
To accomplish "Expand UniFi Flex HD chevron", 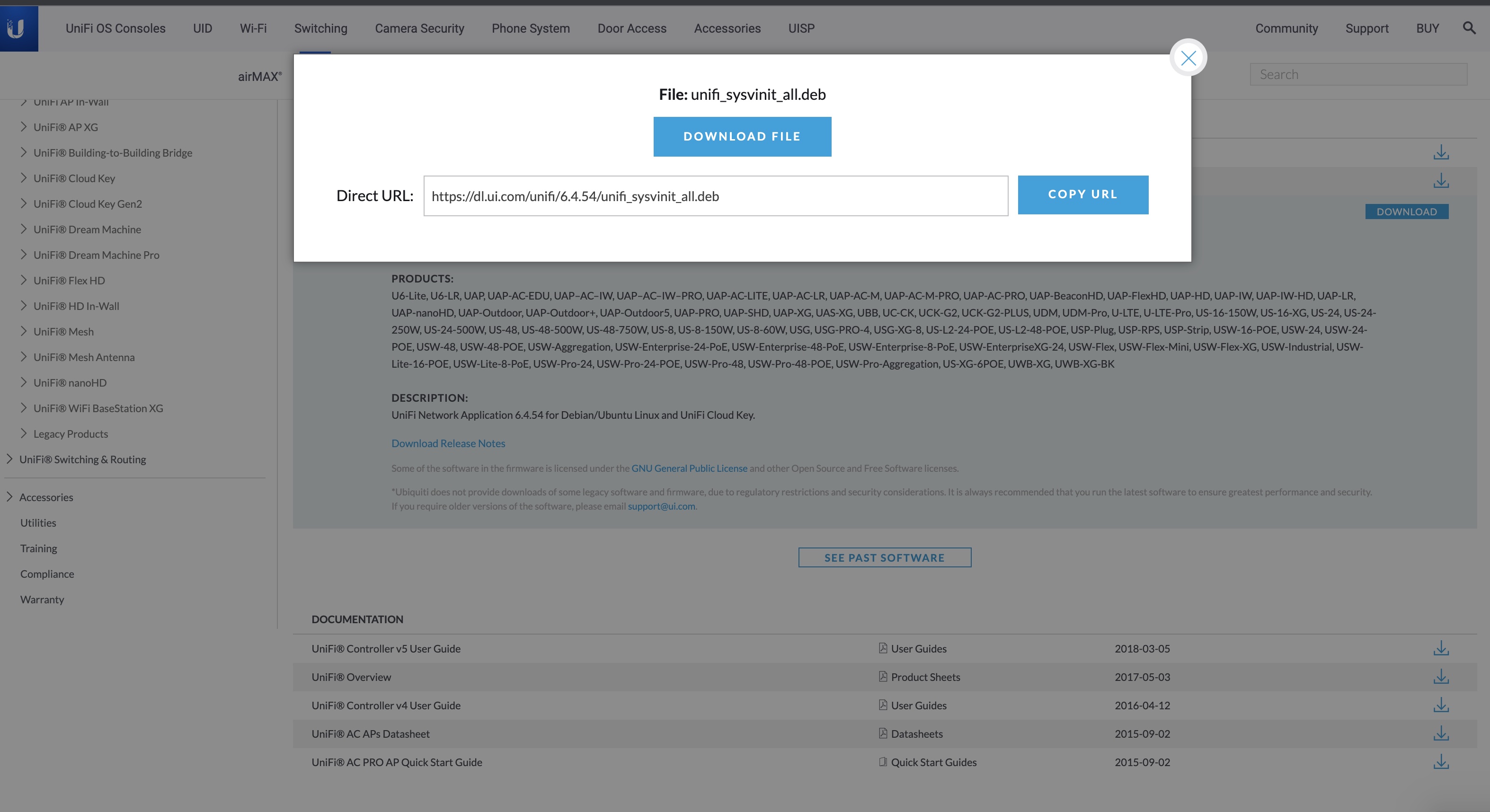I will (23, 280).
